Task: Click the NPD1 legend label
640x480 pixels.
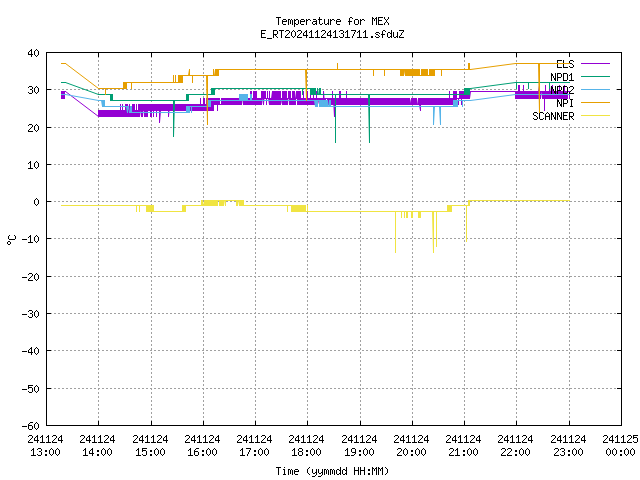Action: [x=562, y=77]
